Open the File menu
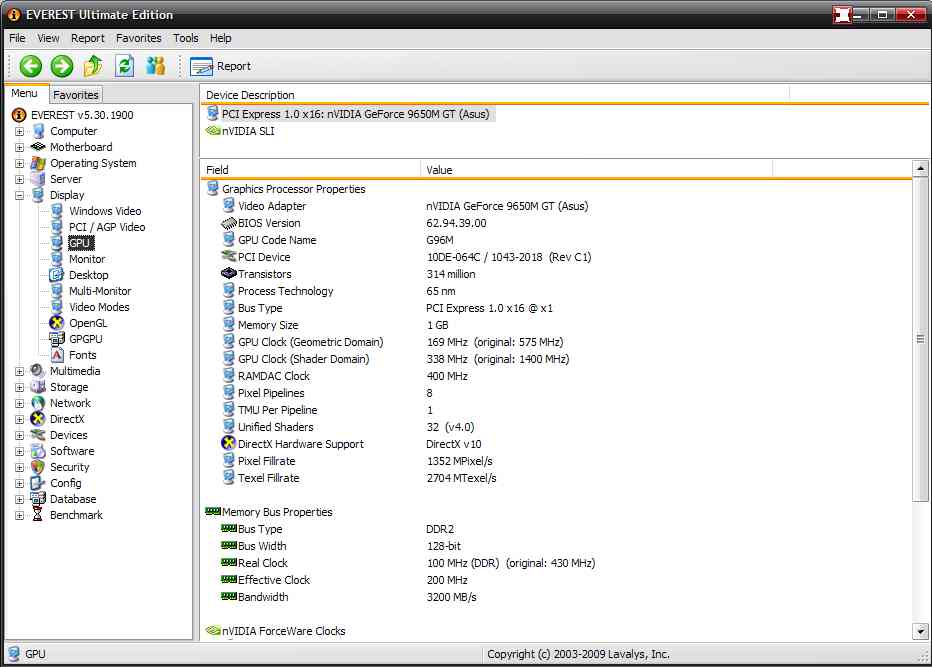This screenshot has height=667, width=932. point(17,38)
